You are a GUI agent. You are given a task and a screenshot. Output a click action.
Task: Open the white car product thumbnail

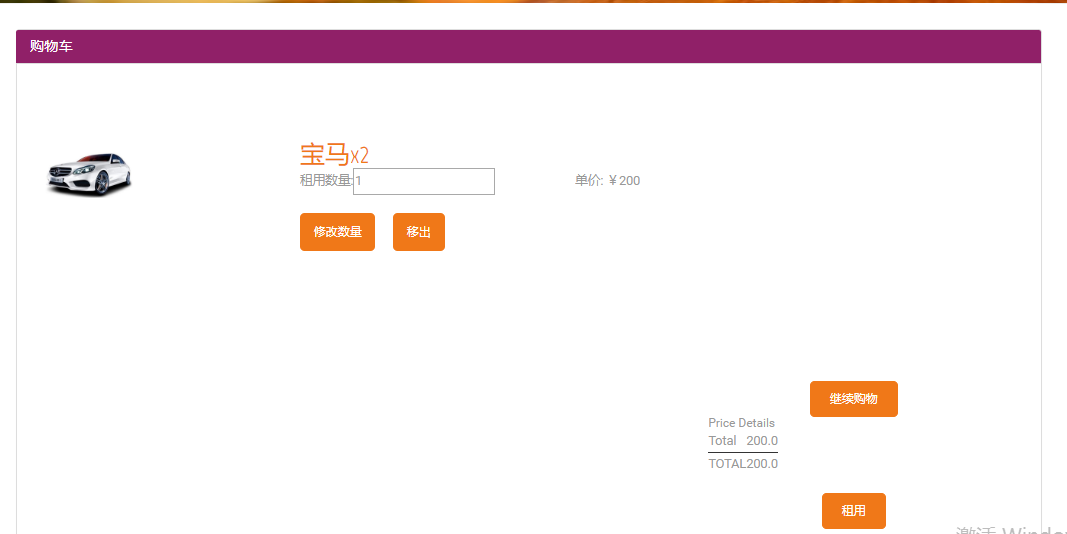pyautogui.click(x=88, y=173)
